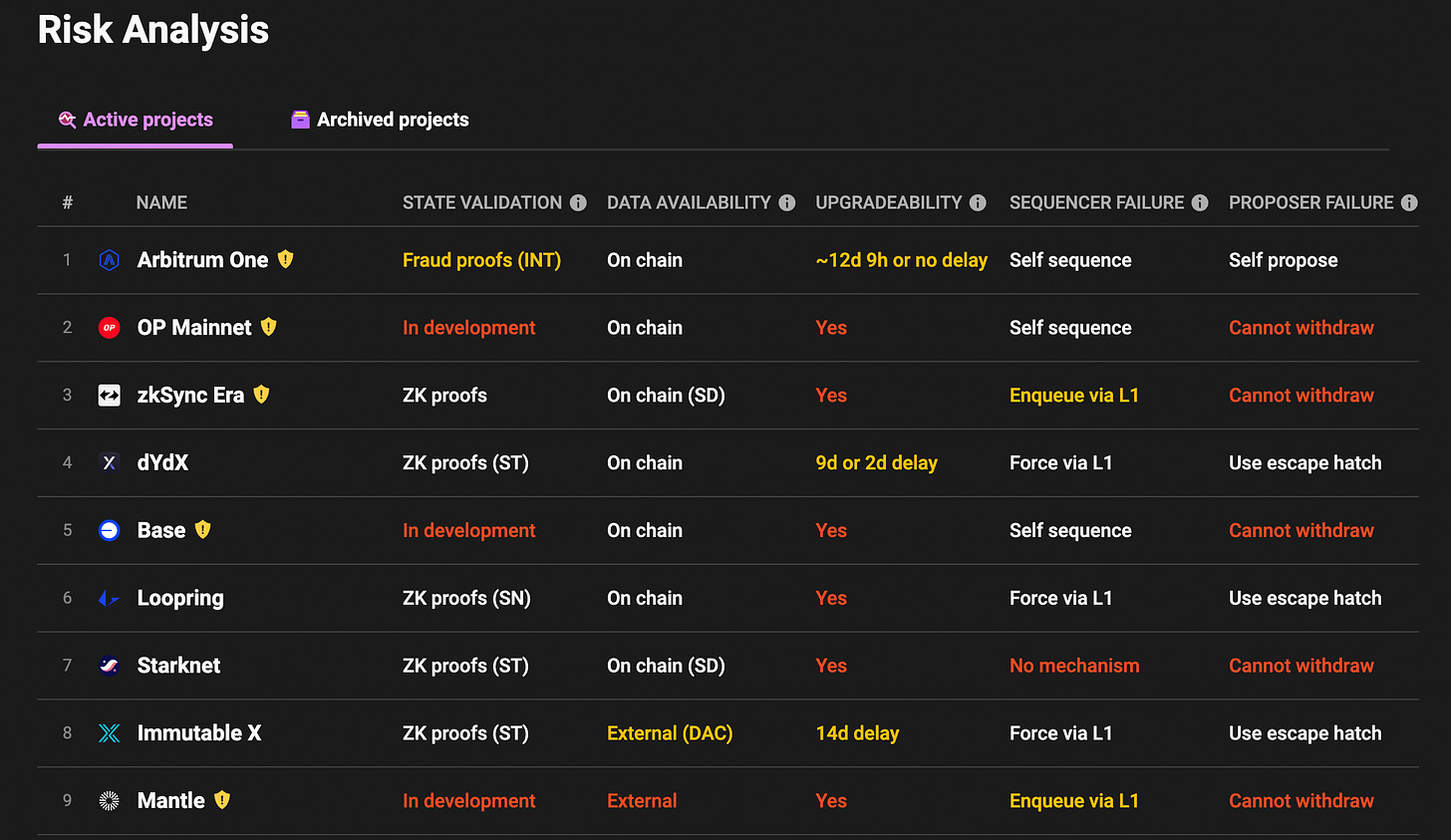The width and height of the screenshot is (1451, 840).
Task: Click the State Validation info icon
Action: [578, 202]
